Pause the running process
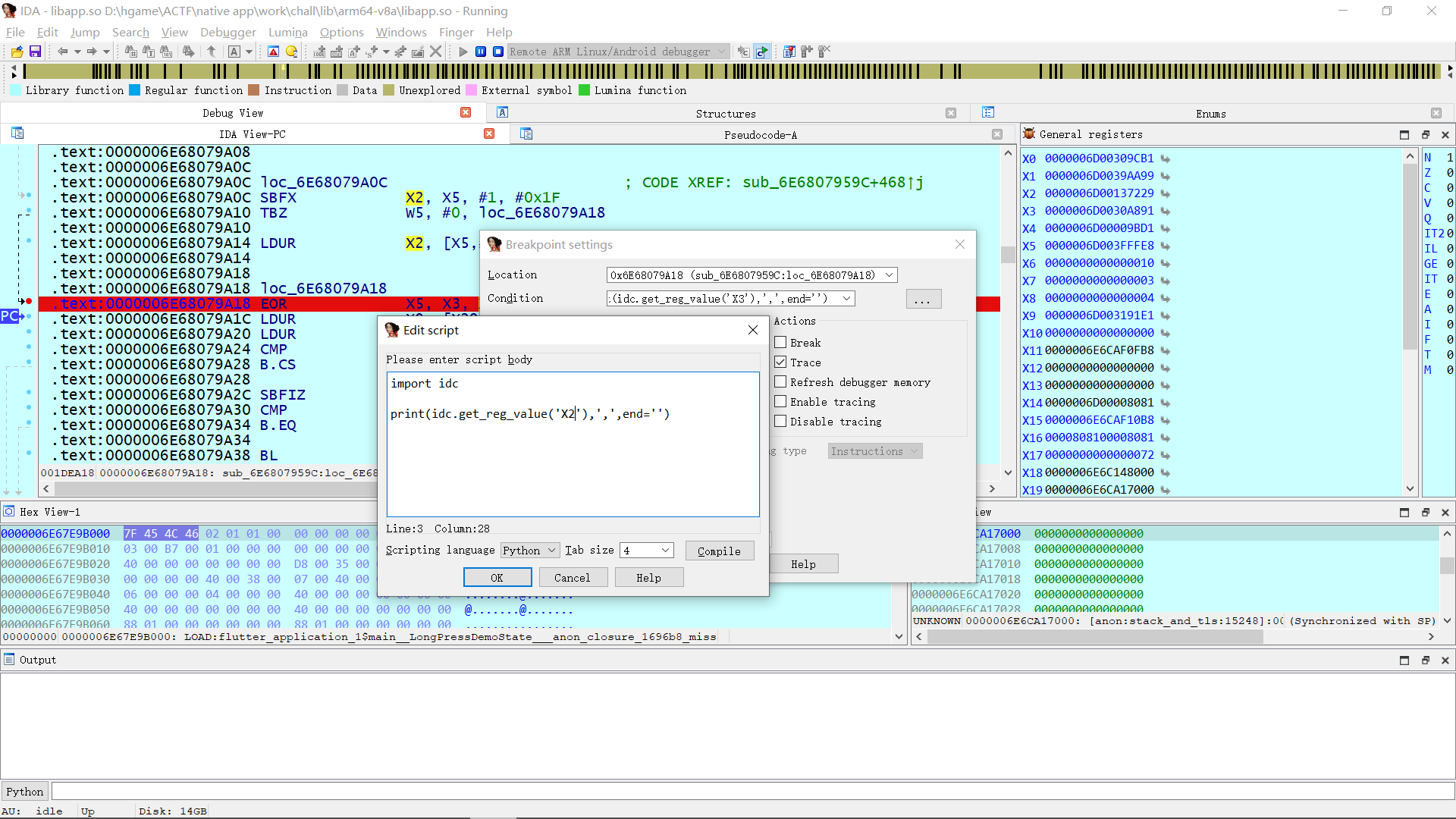The height and width of the screenshot is (819, 1456). click(481, 52)
